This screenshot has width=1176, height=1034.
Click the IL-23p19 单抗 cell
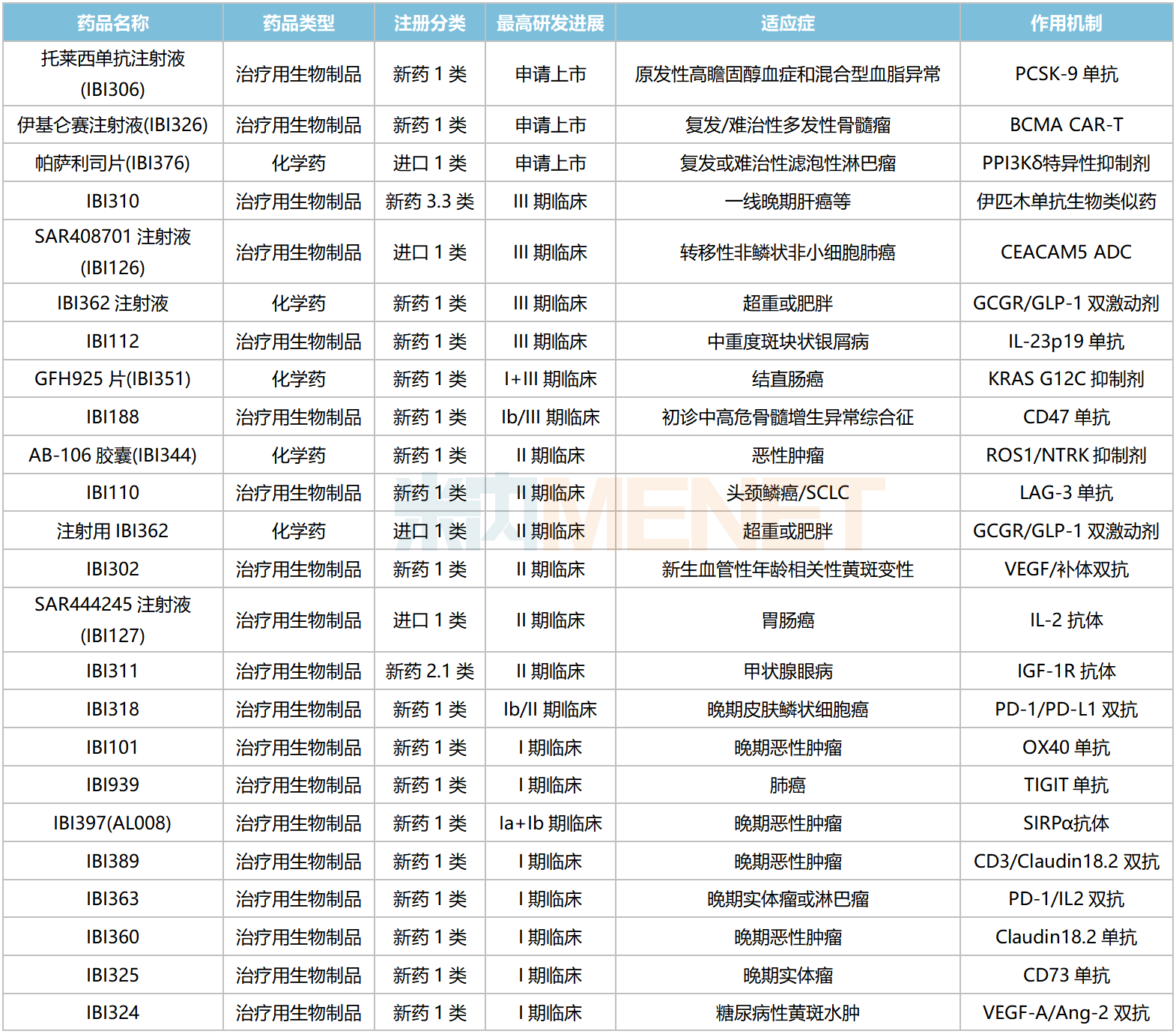[1067, 341]
